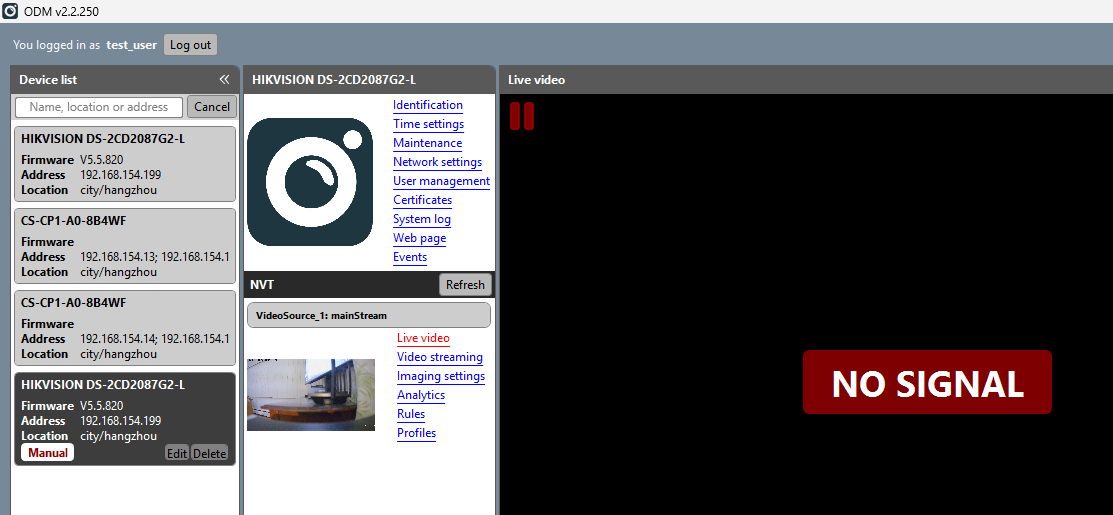Click the Manual badge on selected device

pos(48,453)
